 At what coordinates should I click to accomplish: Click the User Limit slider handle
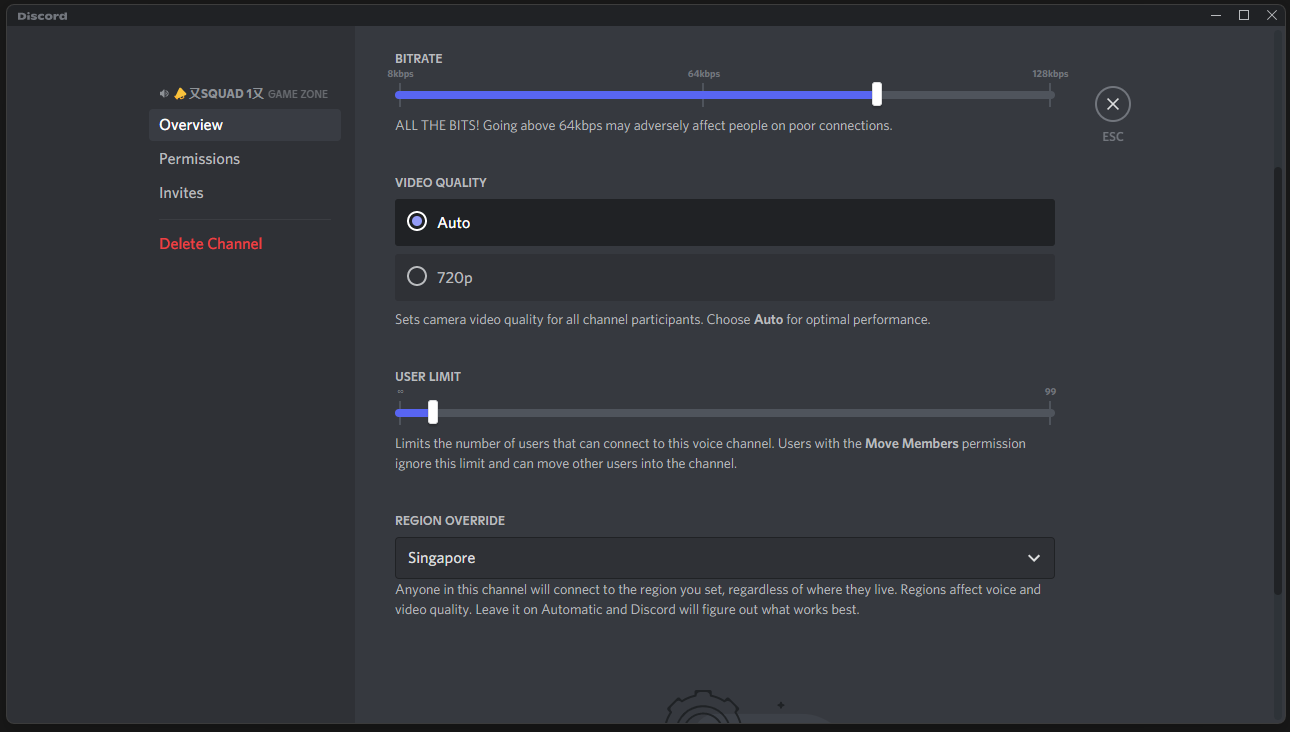(433, 412)
